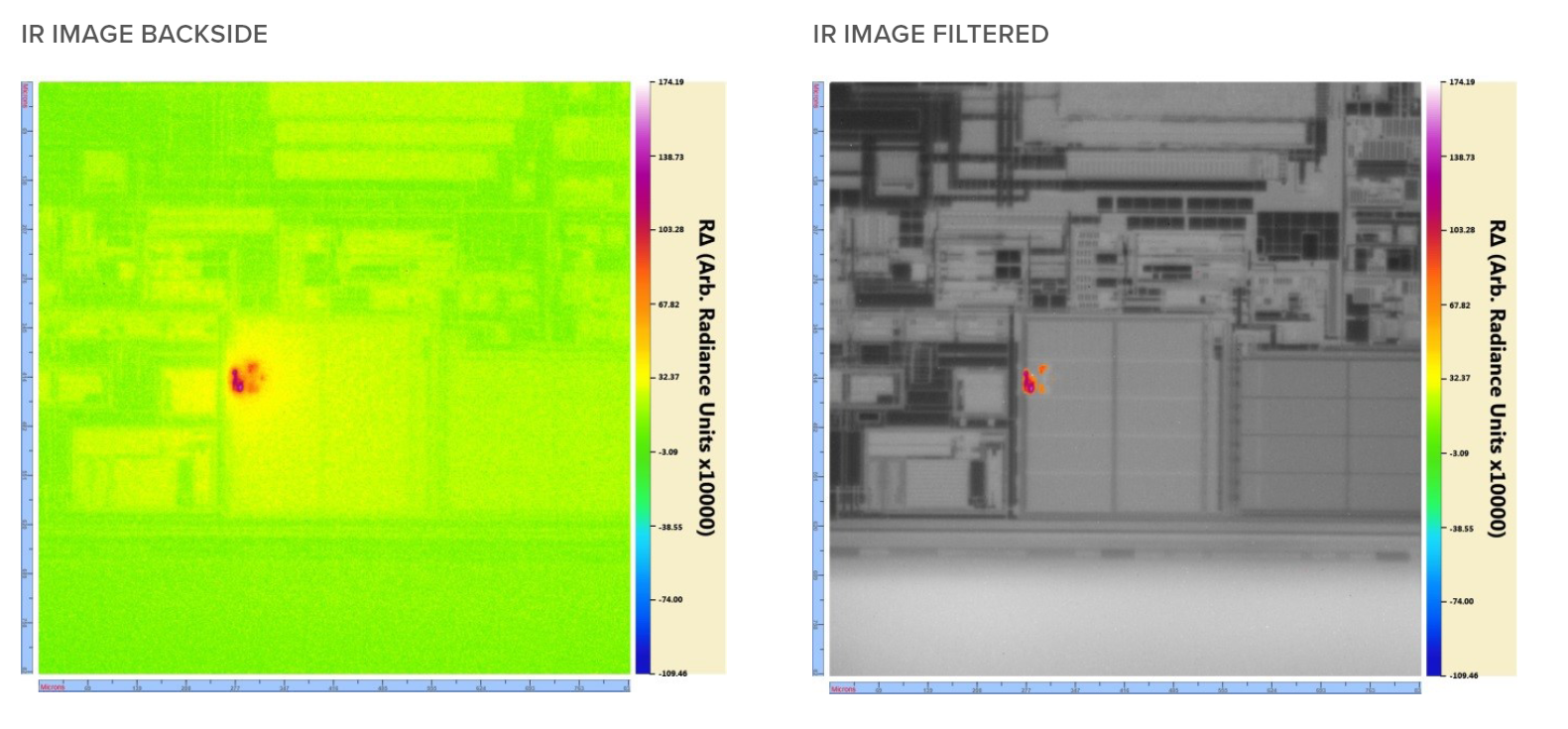Click the -38.55 value on backside scale

(671, 527)
